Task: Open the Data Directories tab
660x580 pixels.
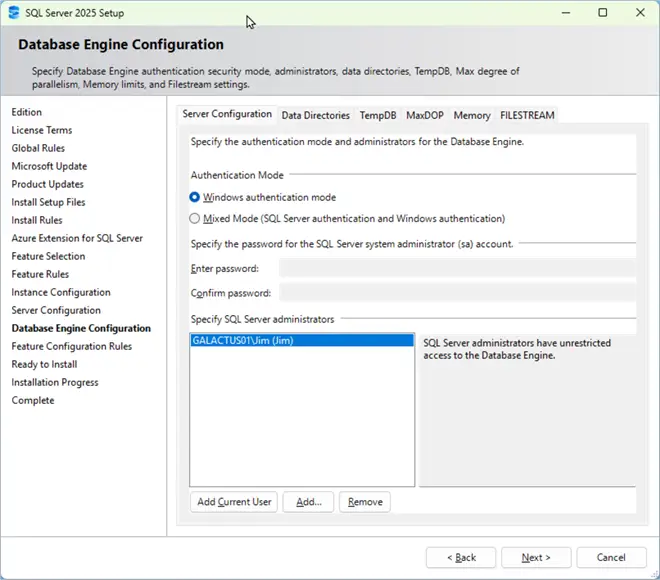Action: [x=316, y=115]
